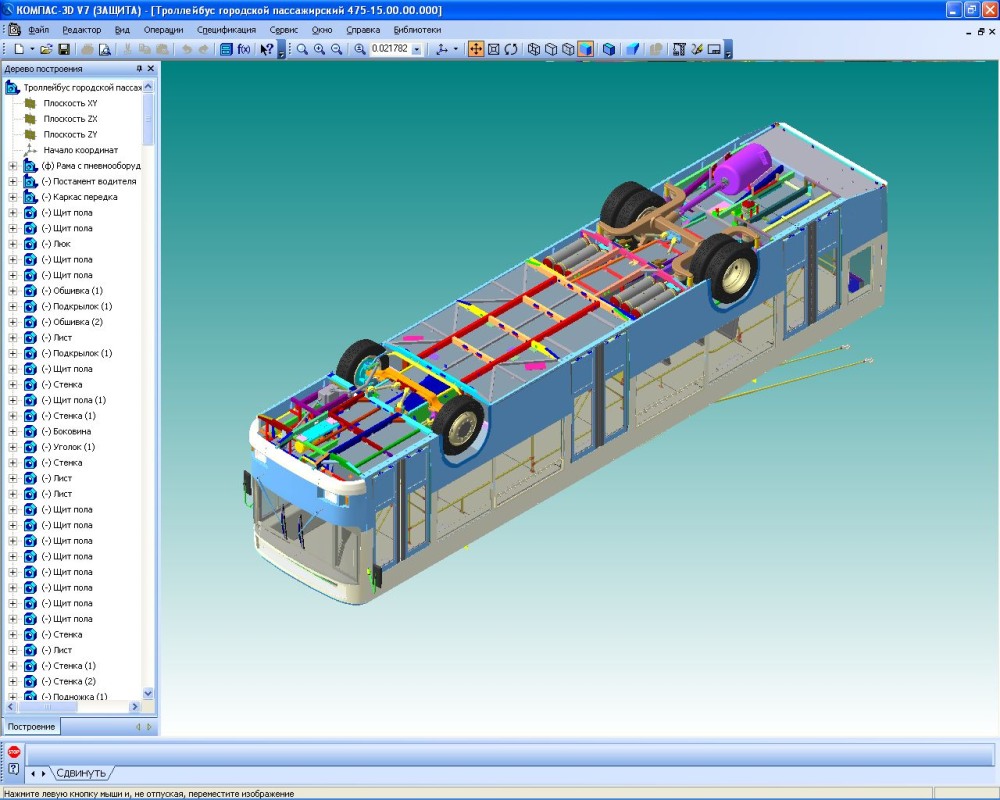Close the Дерево построения panel
This screenshot has width=1000, height=800.
click(x=151, y=69)
